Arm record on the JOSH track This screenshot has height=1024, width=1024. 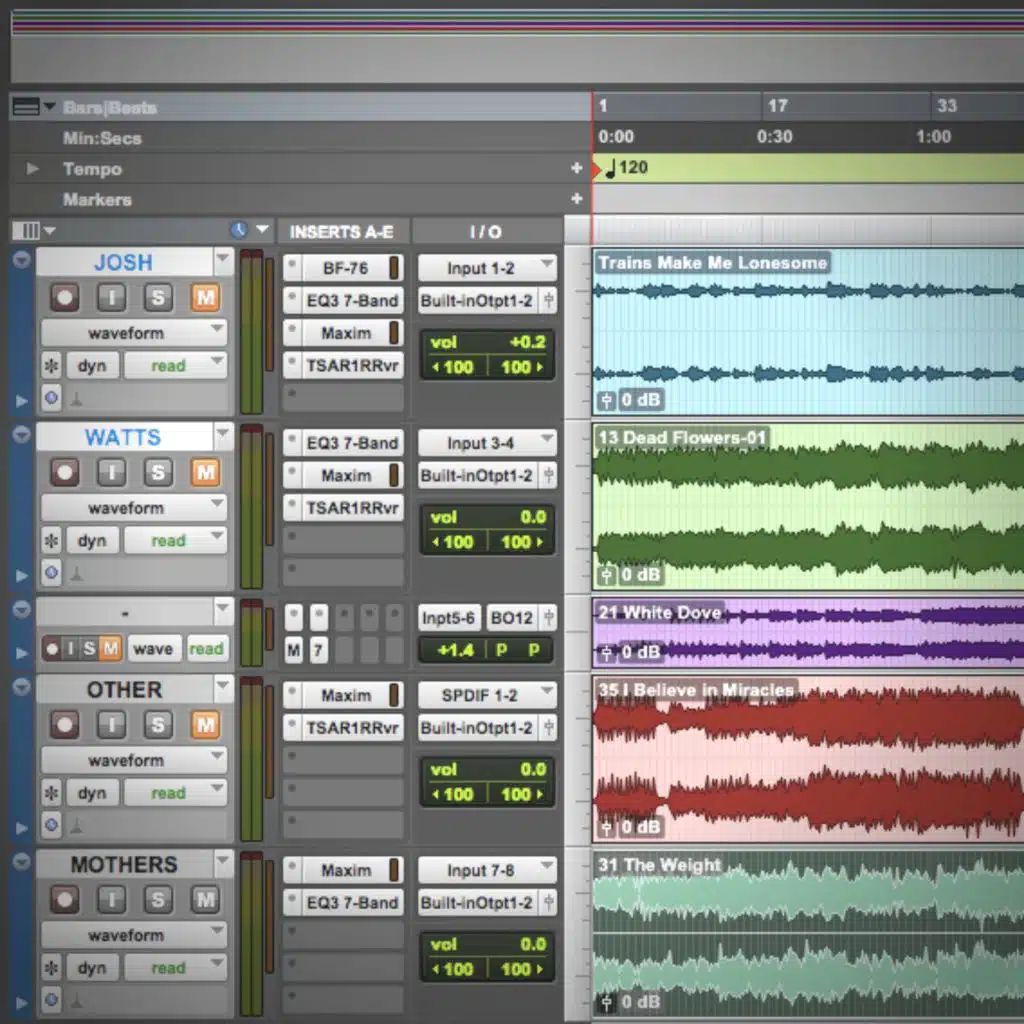pyautogui.click(x=65, y=297)
